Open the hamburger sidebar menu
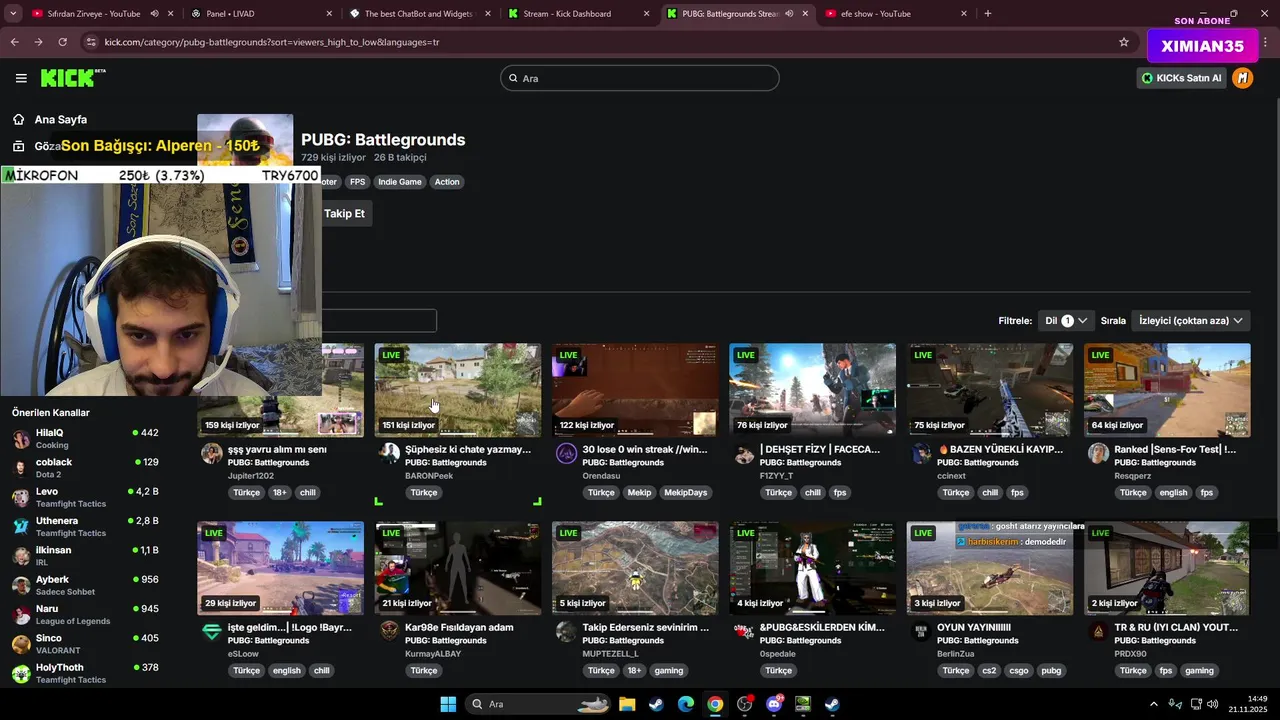Image resolution: width=1280 pixels, height=720 pixels. [21, 78]
